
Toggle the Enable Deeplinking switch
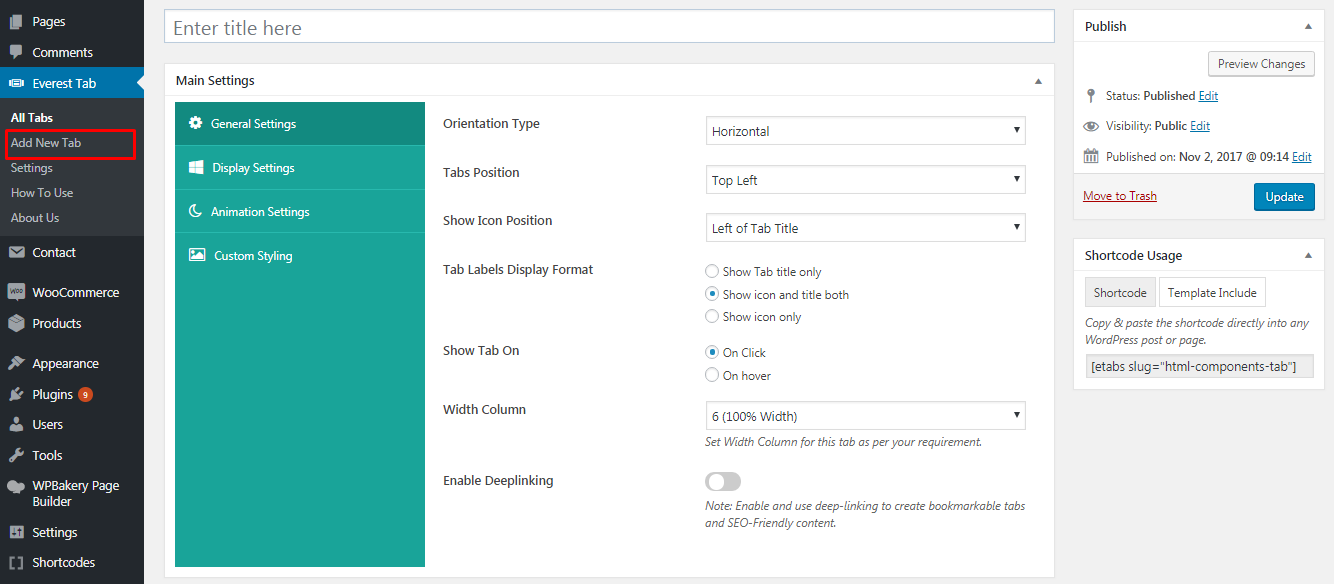tap(723, 482)
